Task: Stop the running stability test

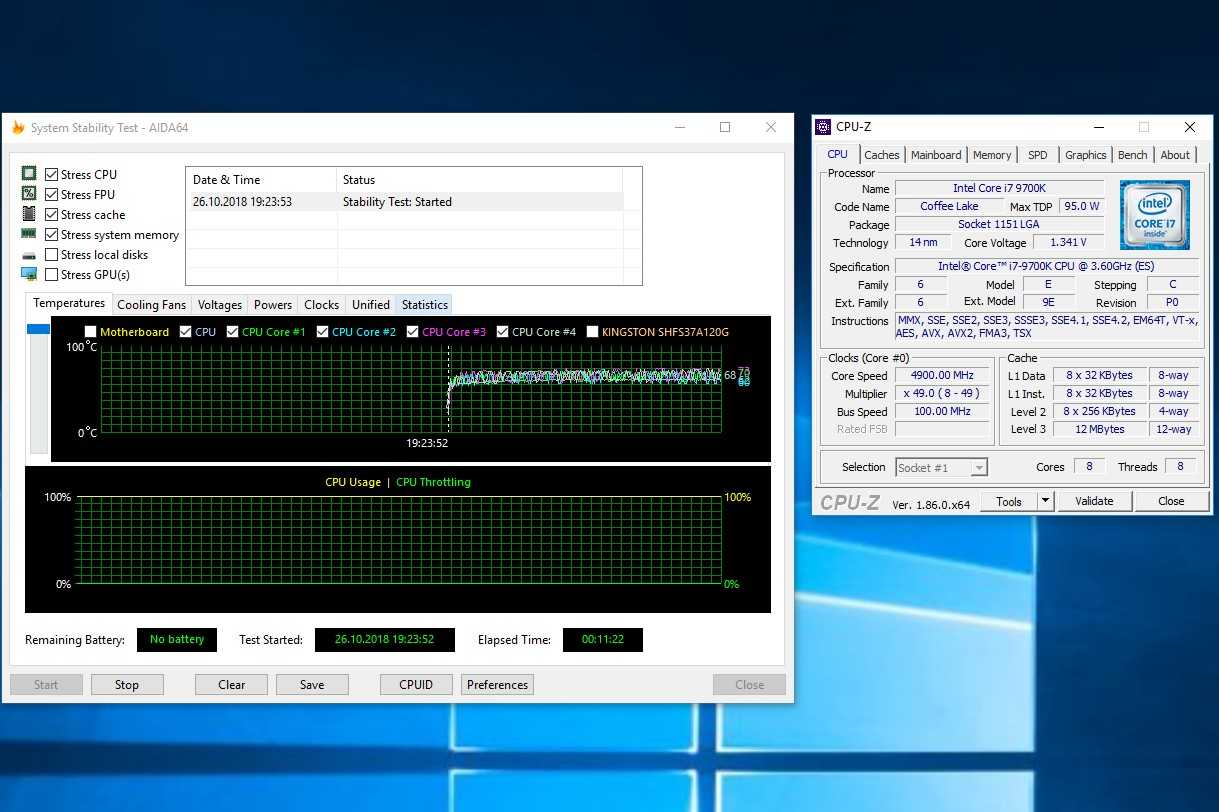Action: click(x=127, y=685)
